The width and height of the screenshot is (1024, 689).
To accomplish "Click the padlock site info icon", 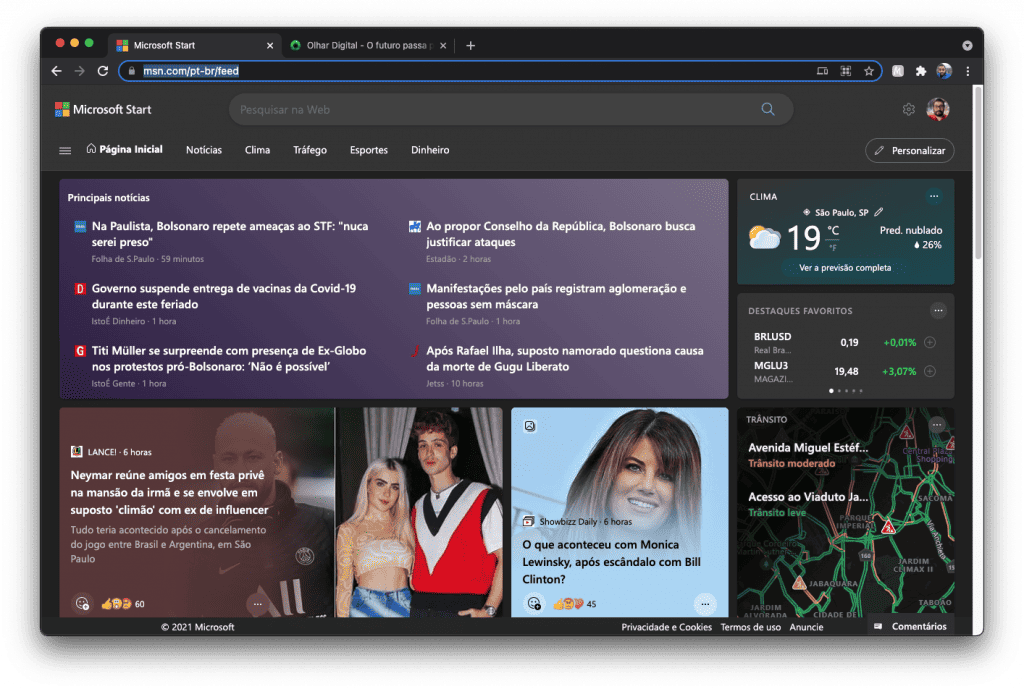I will (x=131, y=71).
